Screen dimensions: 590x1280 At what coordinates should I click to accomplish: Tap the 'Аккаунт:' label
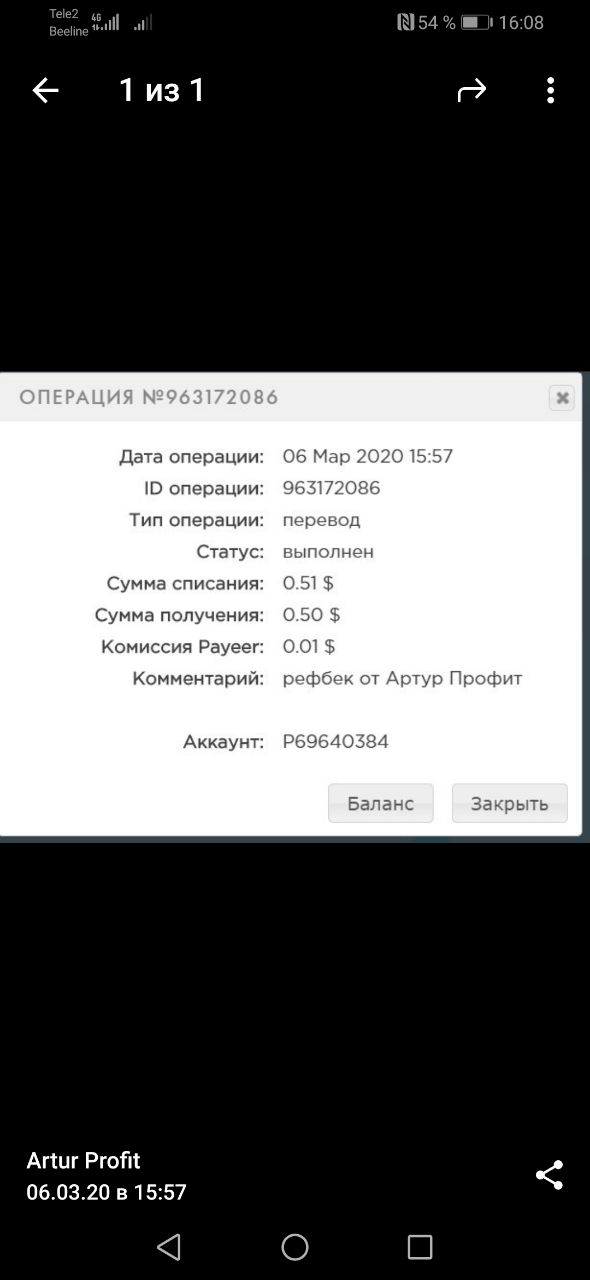tap(224, 742)
